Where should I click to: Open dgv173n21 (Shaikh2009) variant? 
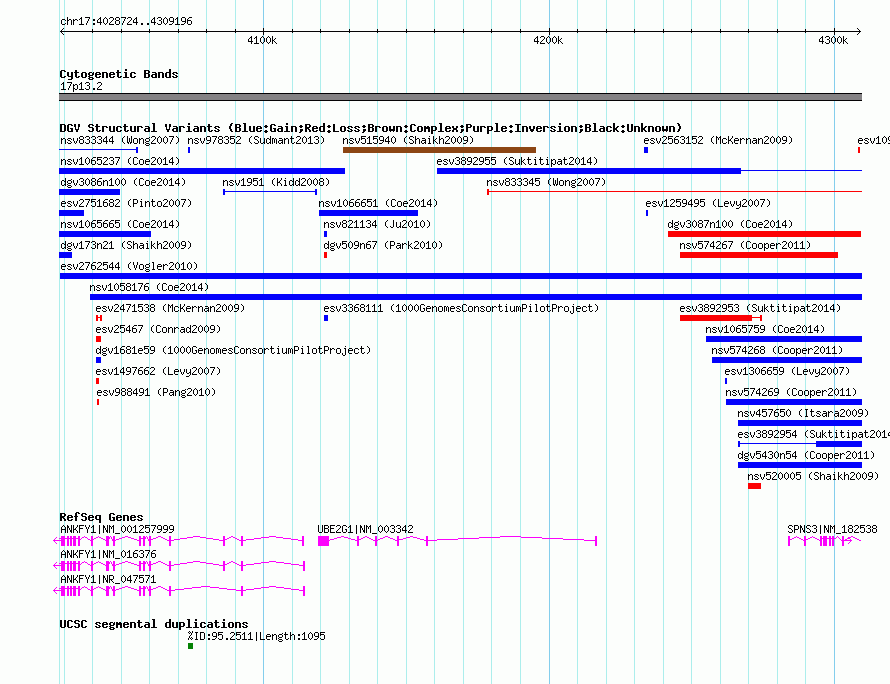pyautogui.click(x=126, y=245)
